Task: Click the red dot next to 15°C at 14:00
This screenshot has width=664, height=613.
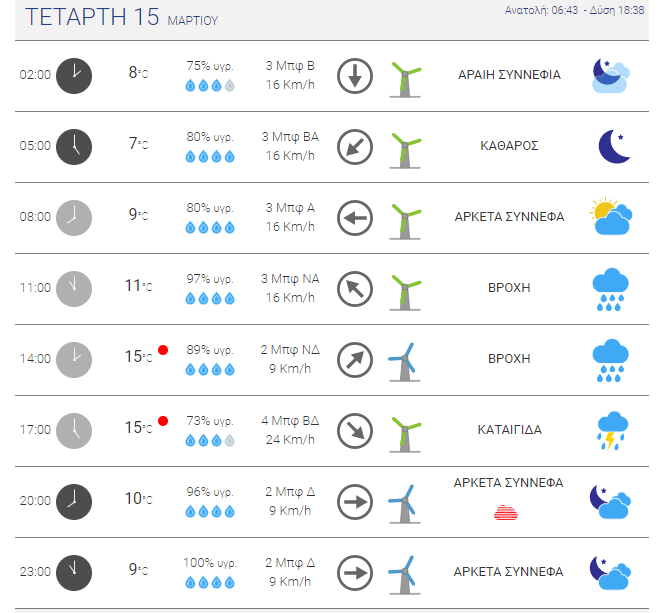Action: coord(163,350)
